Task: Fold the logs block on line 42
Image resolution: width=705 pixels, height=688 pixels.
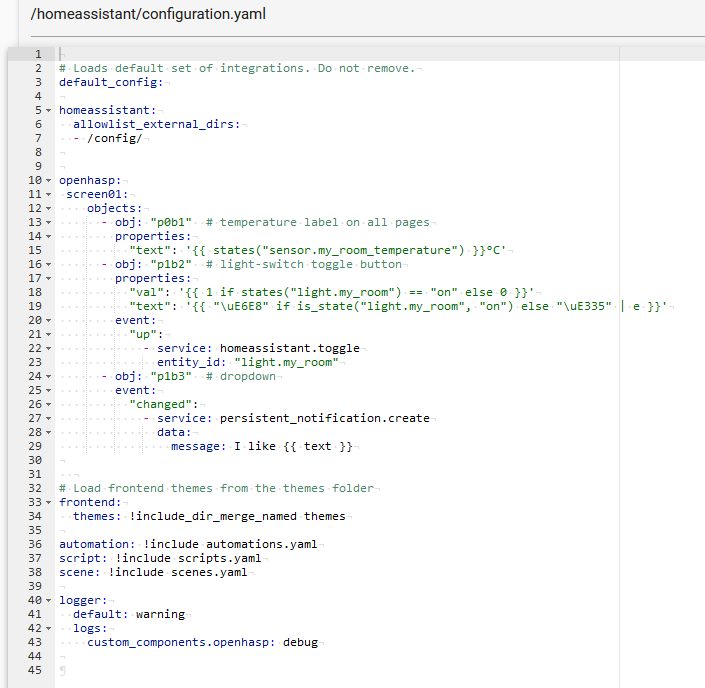Action: [48, 628]
